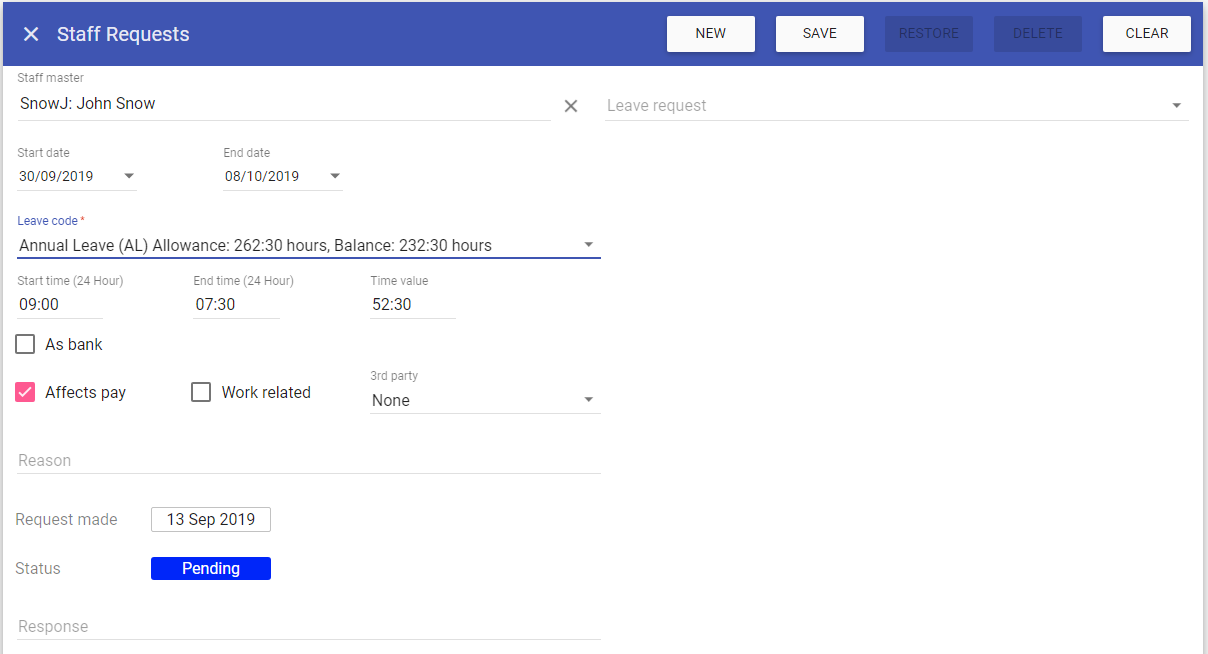
Task: Enable the As bank checkbox
Action: click(x=25, y=345)
